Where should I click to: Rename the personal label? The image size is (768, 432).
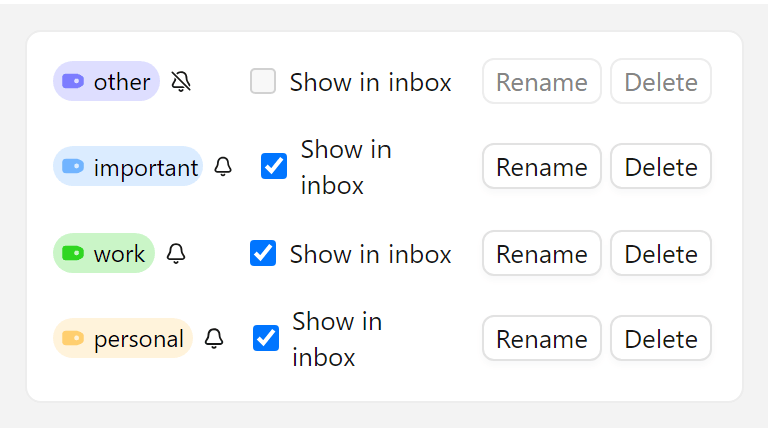coord(542,339)
